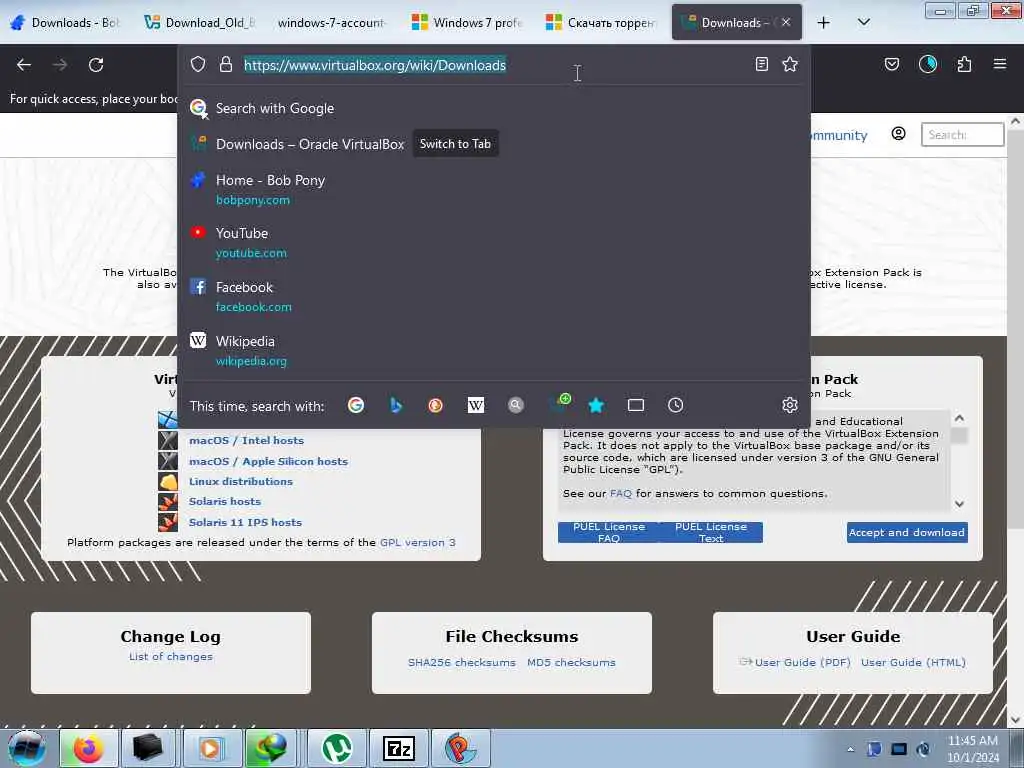Screen dimensions: 1024x768
Task: Open uTorrent from the taskbar
Action: pos(336,748)
